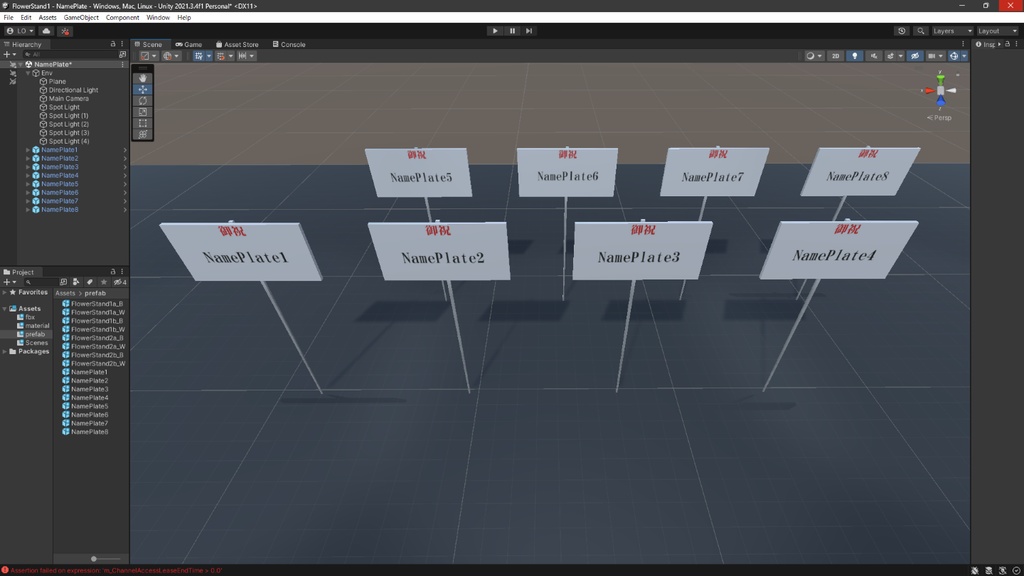The height and width of the screenshot is (576, 1024).
Task: Switch to the Game tab
Action: pos(189,44)
